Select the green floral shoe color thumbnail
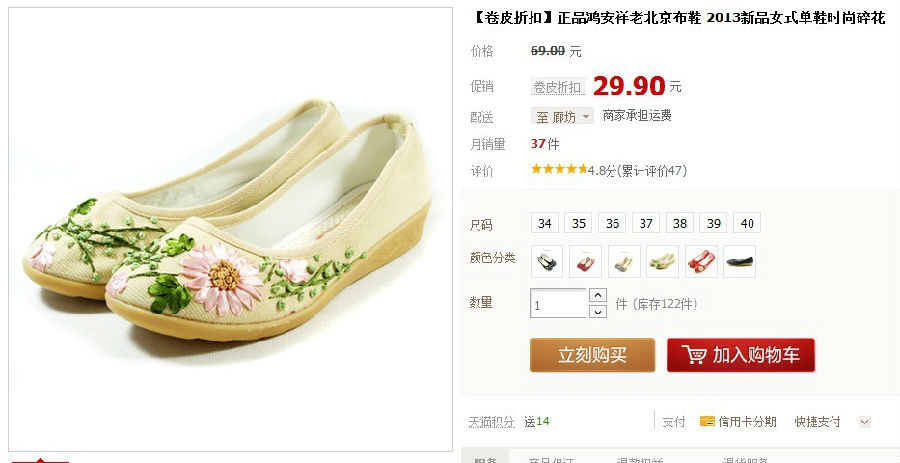The width and height of the screenshot is (900, 463). pyautogui.click(x=662, y=262)
